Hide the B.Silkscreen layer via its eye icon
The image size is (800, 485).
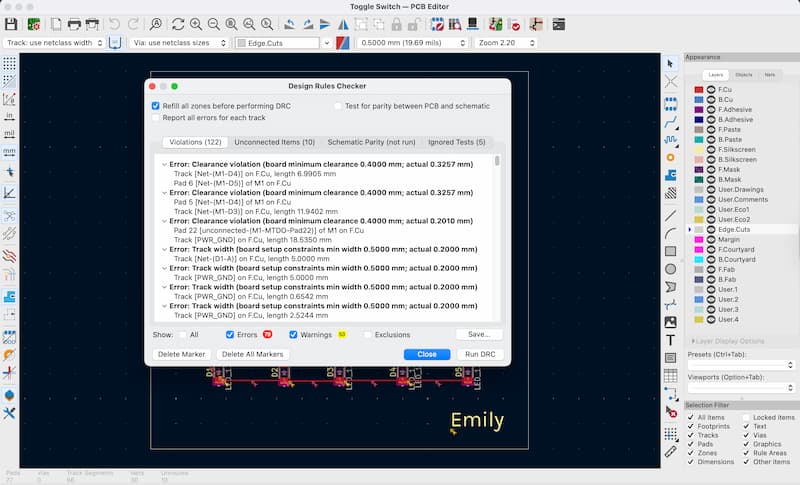(x=711, y=160)
